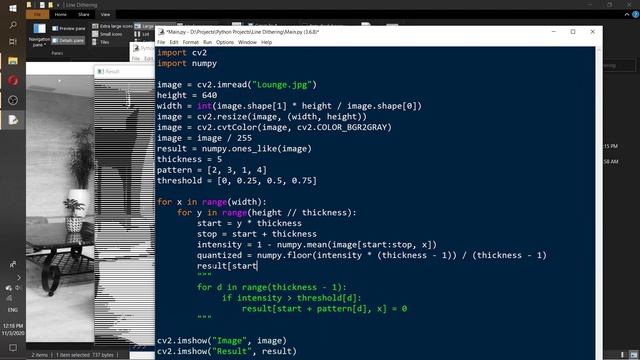The height and width of the screenshot is (360, 640).
Task: Open Run menu in IDLE
Action: pos(207,42)
